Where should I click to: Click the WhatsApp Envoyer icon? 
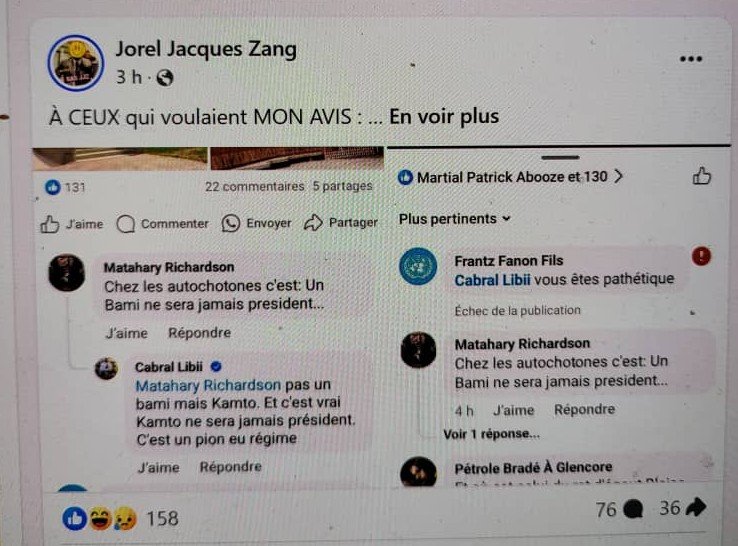tap(231, 223)
